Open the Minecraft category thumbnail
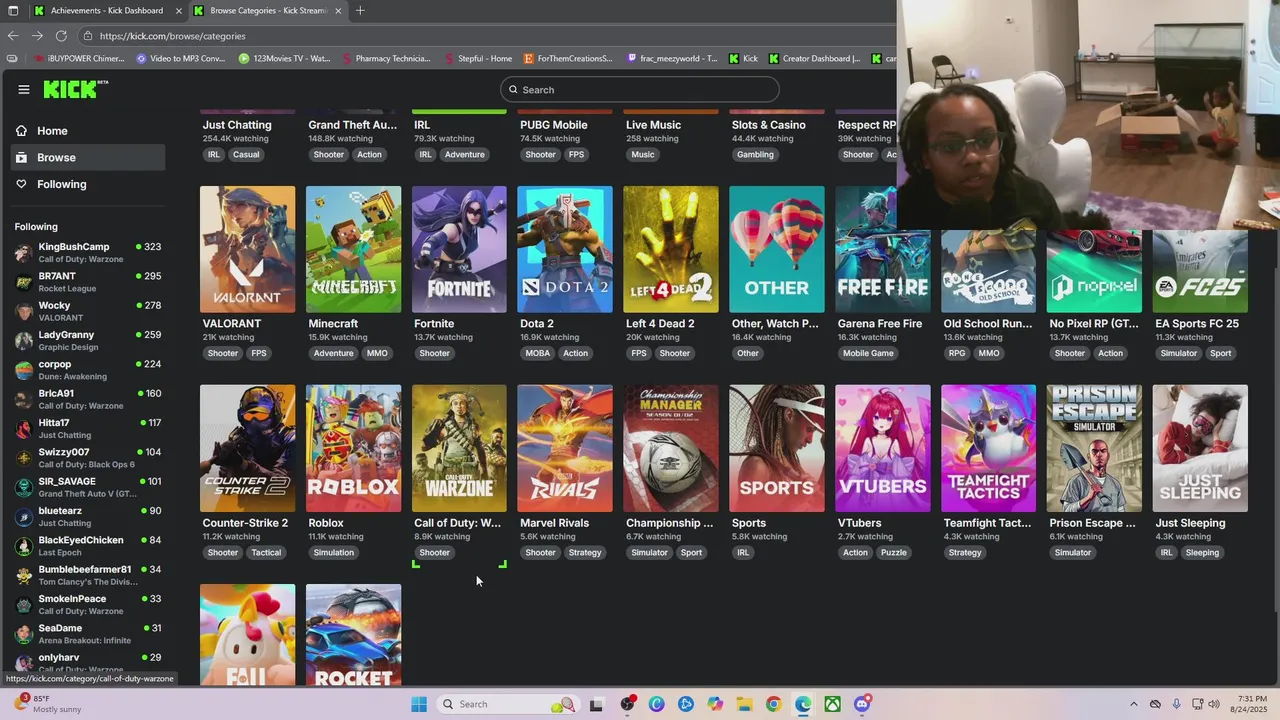Screen dimensions: 1280x720 [353, 249]
